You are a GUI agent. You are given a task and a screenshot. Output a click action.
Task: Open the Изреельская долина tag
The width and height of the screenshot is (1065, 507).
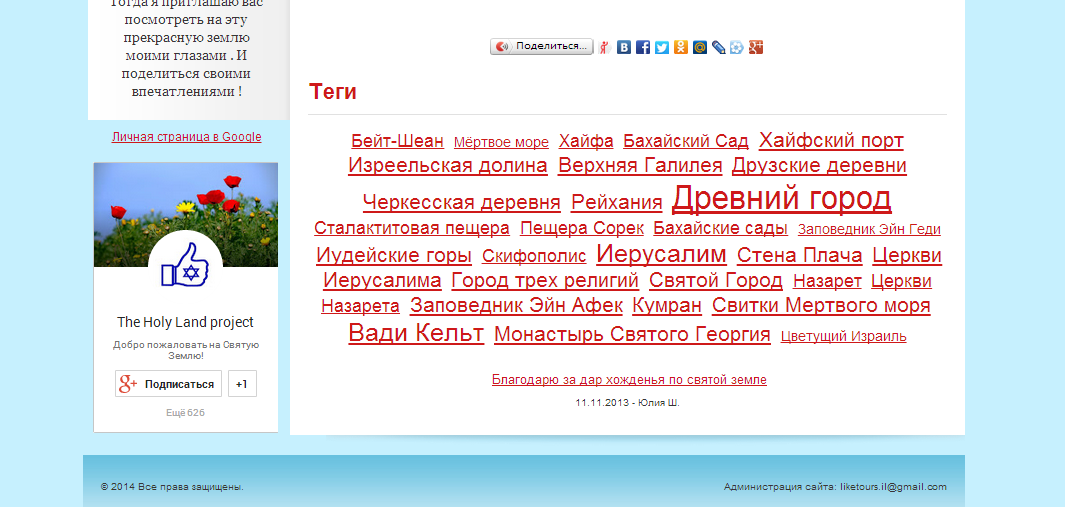(x=448, y=166)
